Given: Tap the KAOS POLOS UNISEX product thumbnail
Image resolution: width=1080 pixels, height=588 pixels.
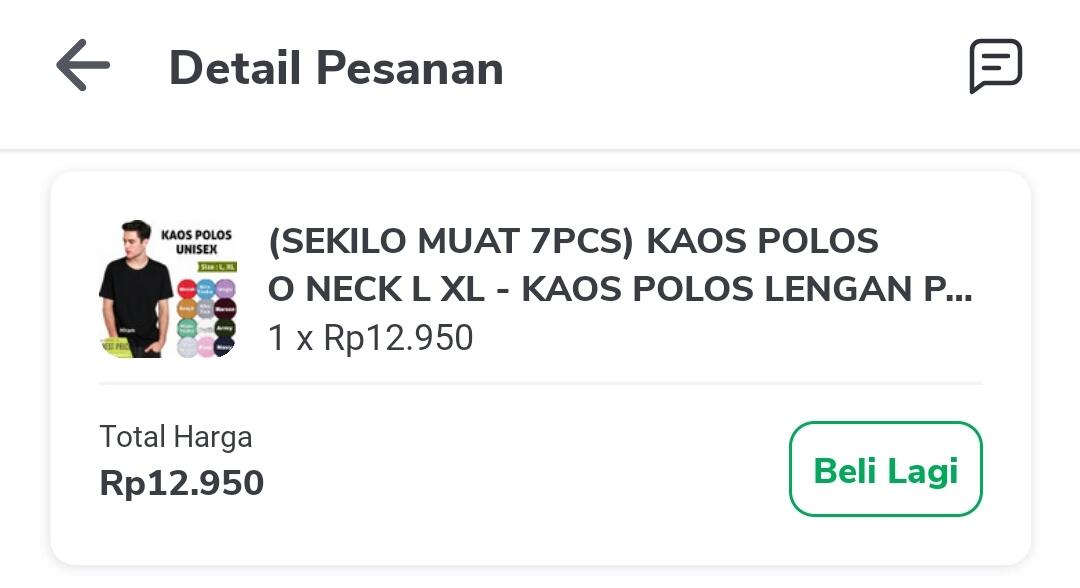Looking at the screenshot, I should pos(168,290).
